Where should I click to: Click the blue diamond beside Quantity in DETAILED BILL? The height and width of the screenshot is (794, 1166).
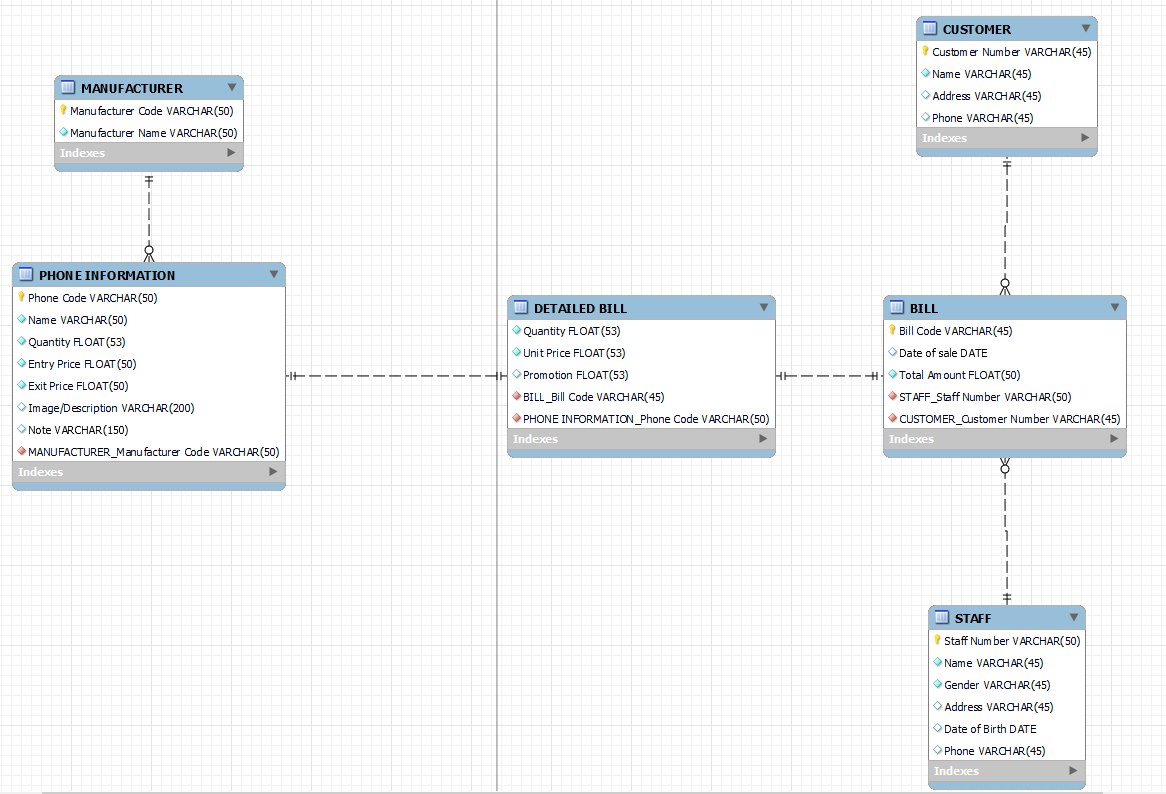[514, 331]
